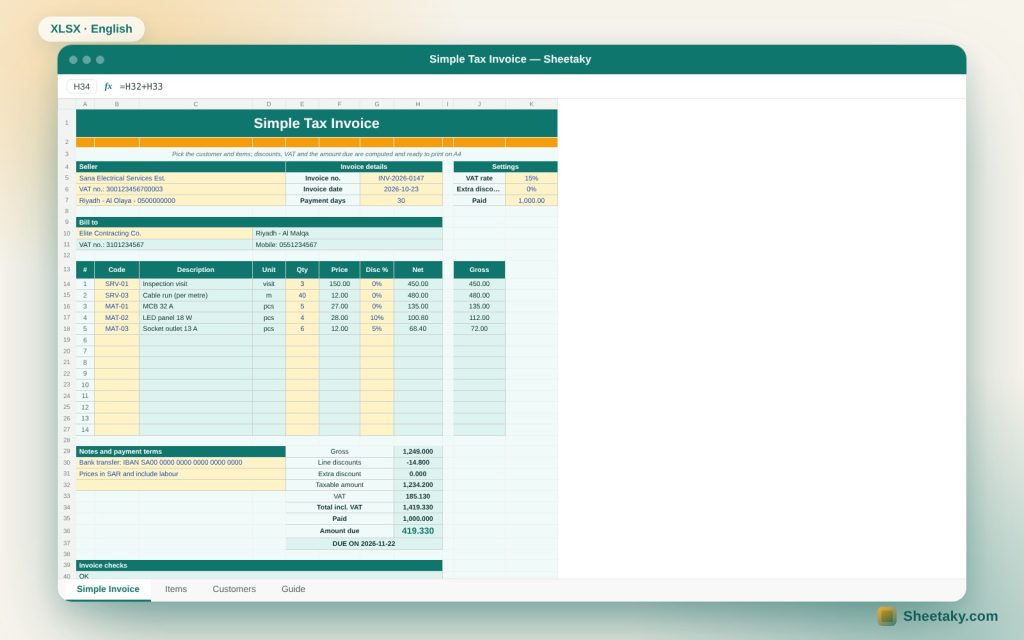Select column C header

pos(195,104)
